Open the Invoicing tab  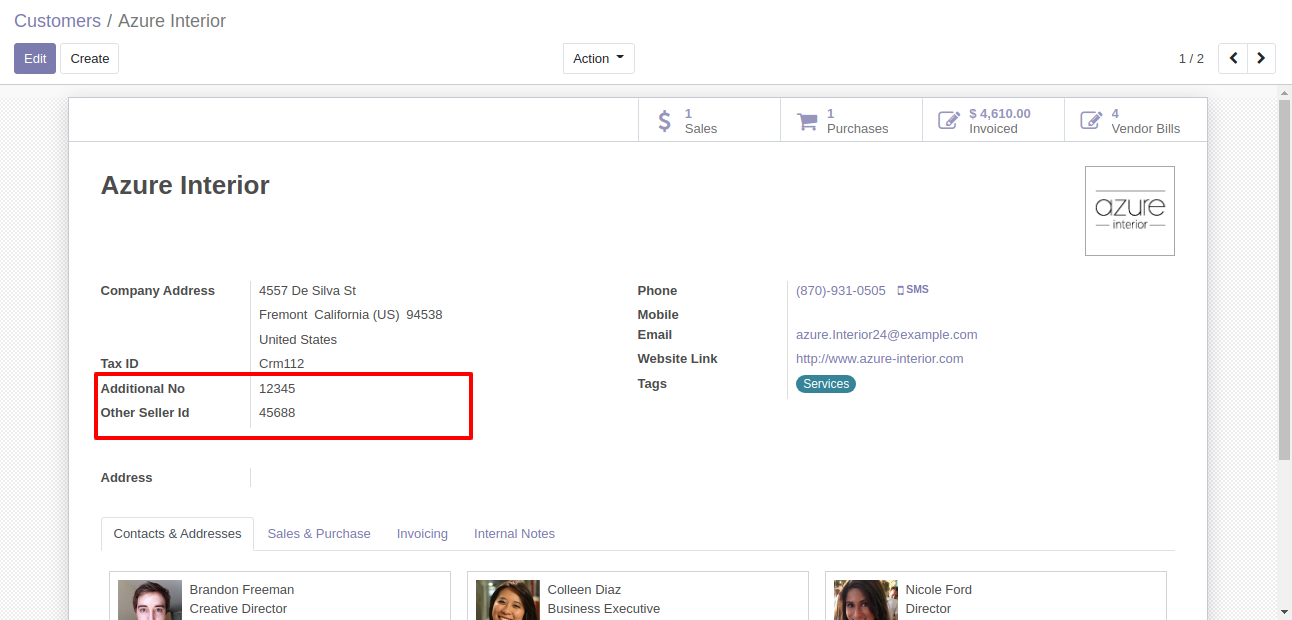422,534
